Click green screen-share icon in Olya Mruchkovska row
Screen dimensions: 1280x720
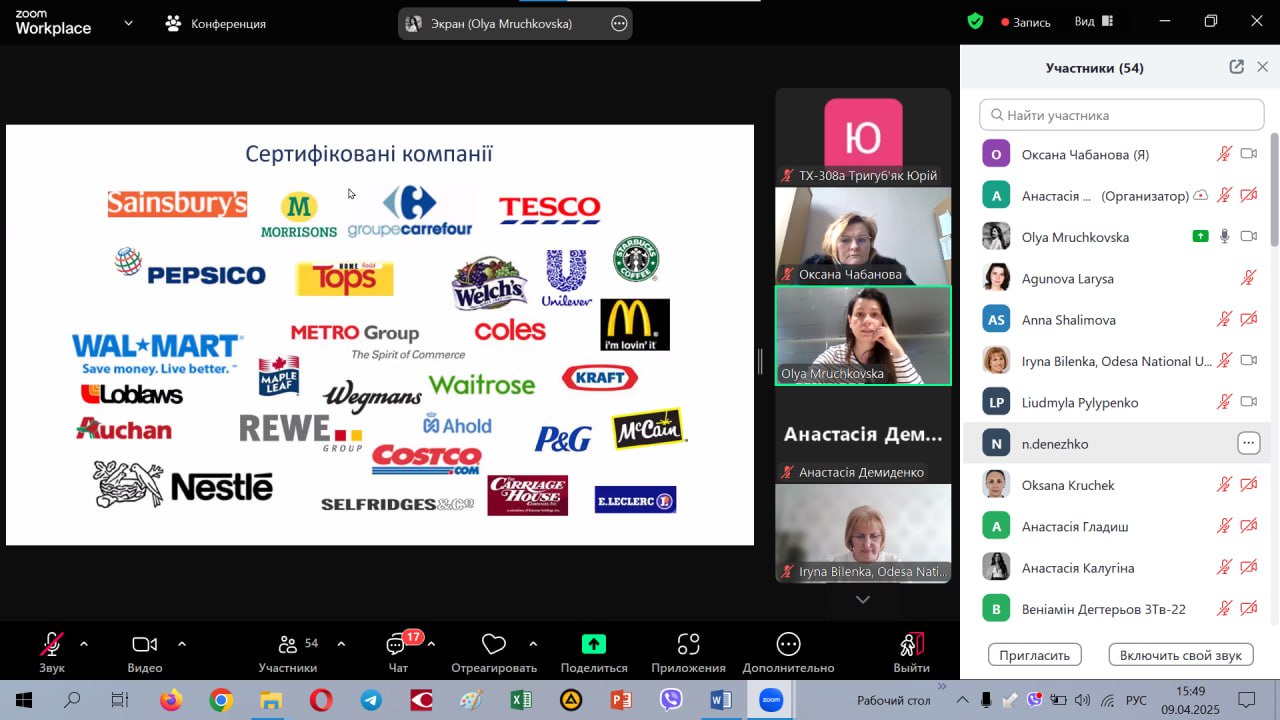pos(1200,237)
